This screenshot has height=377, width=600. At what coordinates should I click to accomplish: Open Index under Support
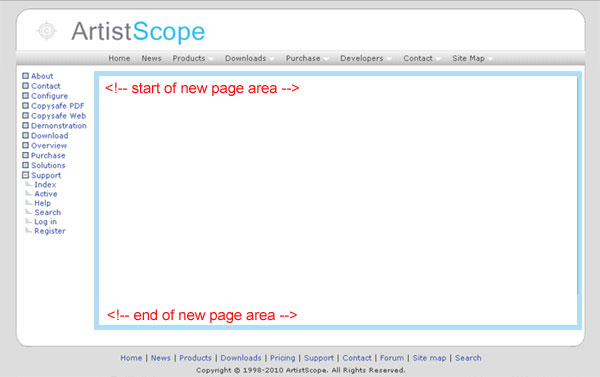coord(45,184)
